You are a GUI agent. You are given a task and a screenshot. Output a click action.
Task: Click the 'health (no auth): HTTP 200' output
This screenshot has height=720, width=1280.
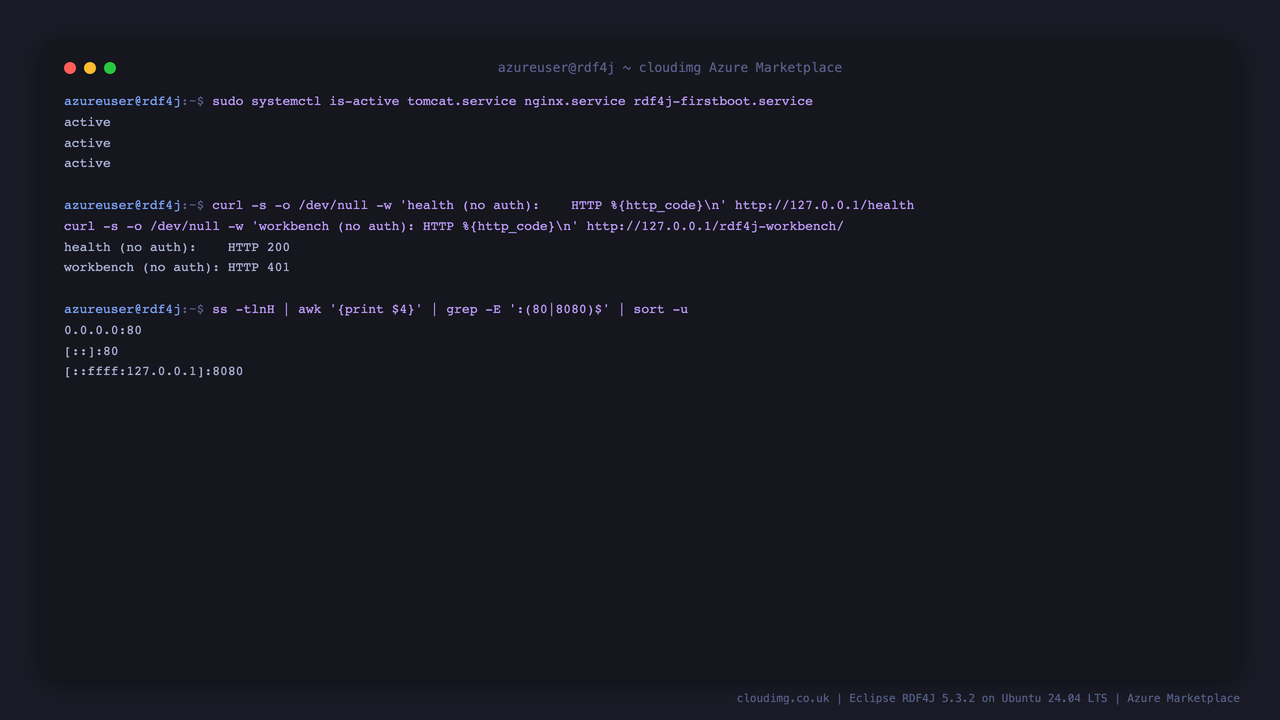tap(177, 247)
